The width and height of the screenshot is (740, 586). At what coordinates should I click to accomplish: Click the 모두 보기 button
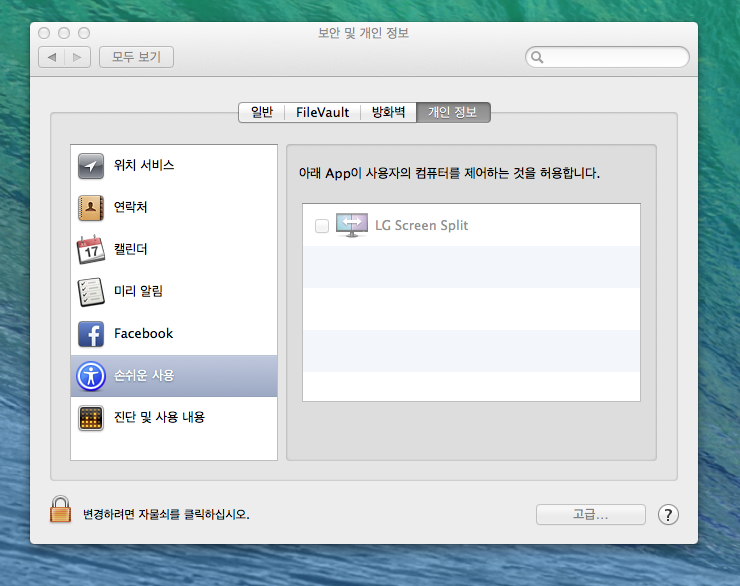(136, 57)
